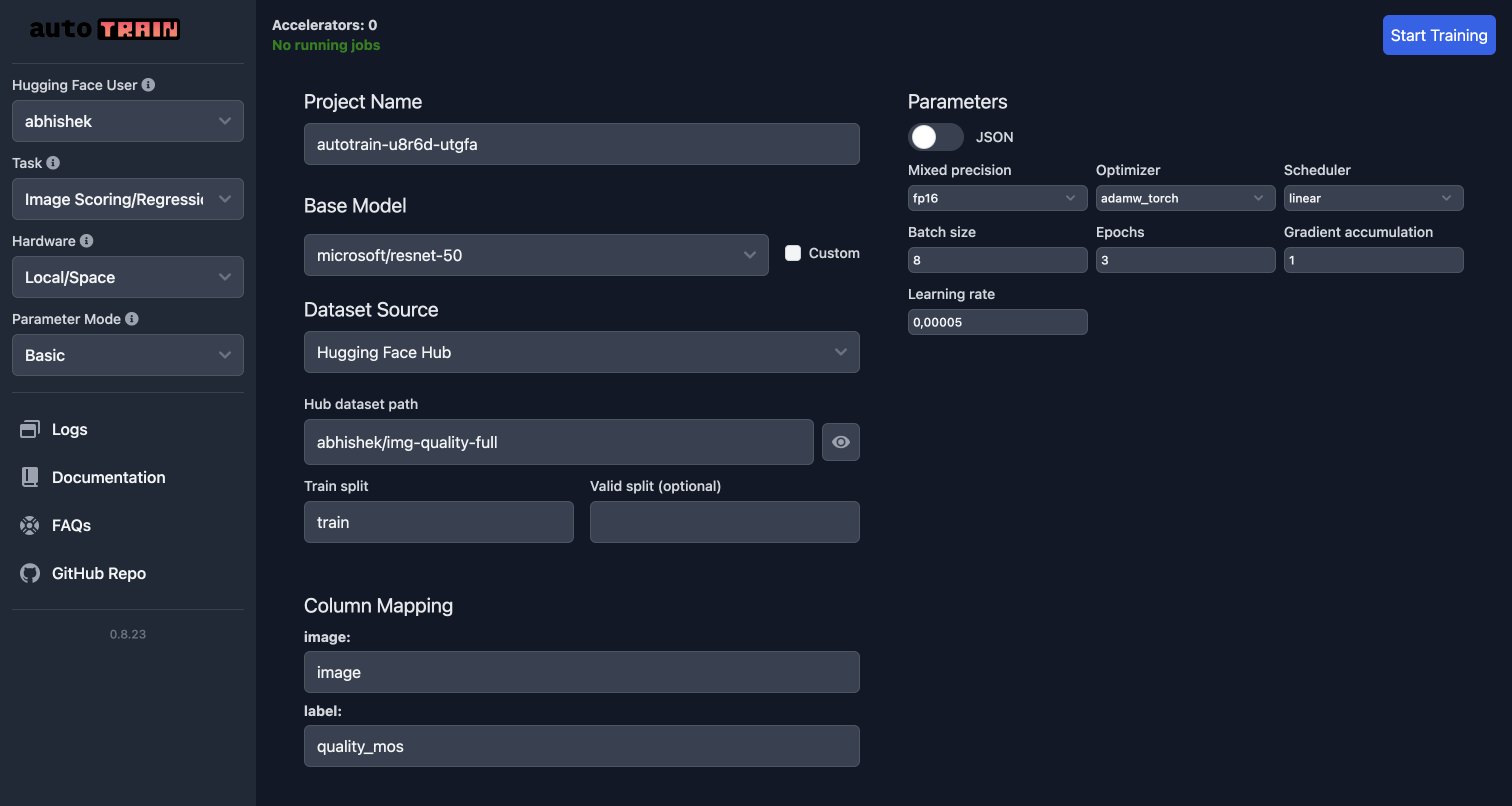Click the eye icon next to dataset path
1512x806 pixels.
click(840, 442)
